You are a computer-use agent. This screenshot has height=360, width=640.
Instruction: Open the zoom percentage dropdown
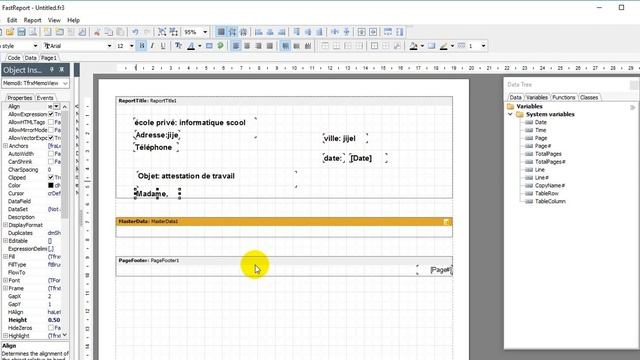[205, 32]
